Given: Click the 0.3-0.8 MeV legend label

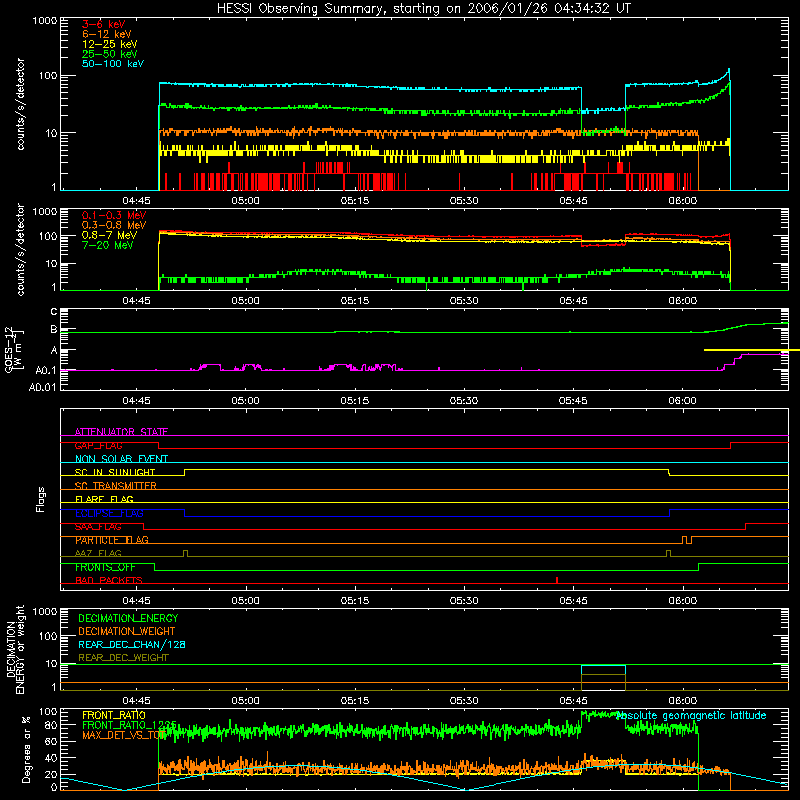Looking at the screenshot, I should pos(114,225).
